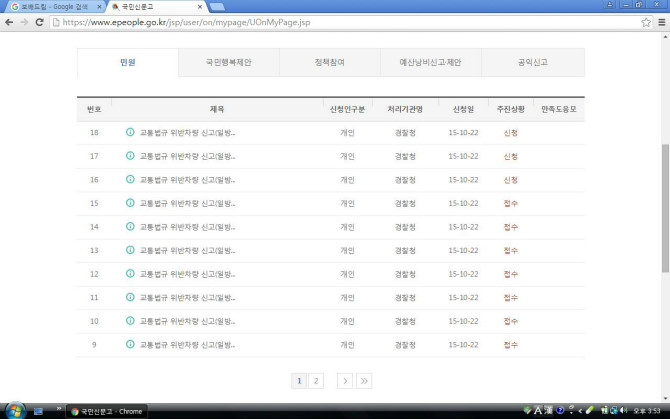Click the info icon in row 18
The image size is (670, 419).
(130, 132)
